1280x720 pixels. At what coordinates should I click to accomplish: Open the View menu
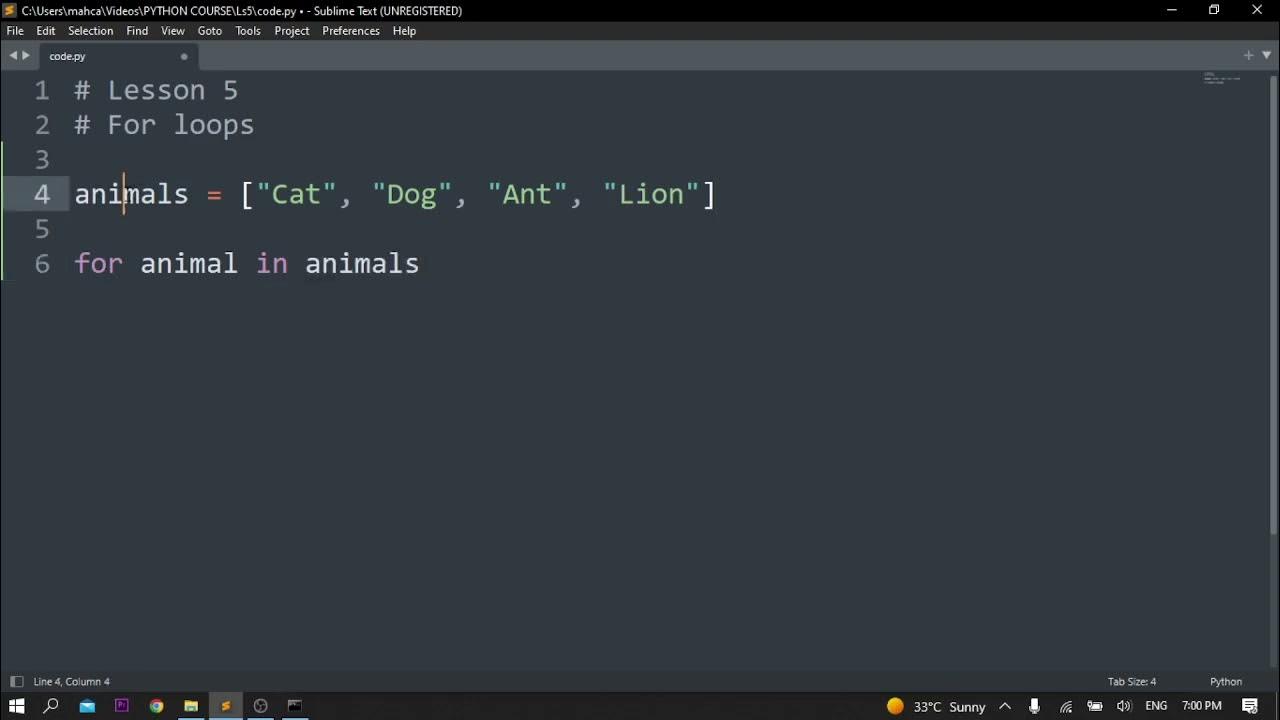pos(173,31)
